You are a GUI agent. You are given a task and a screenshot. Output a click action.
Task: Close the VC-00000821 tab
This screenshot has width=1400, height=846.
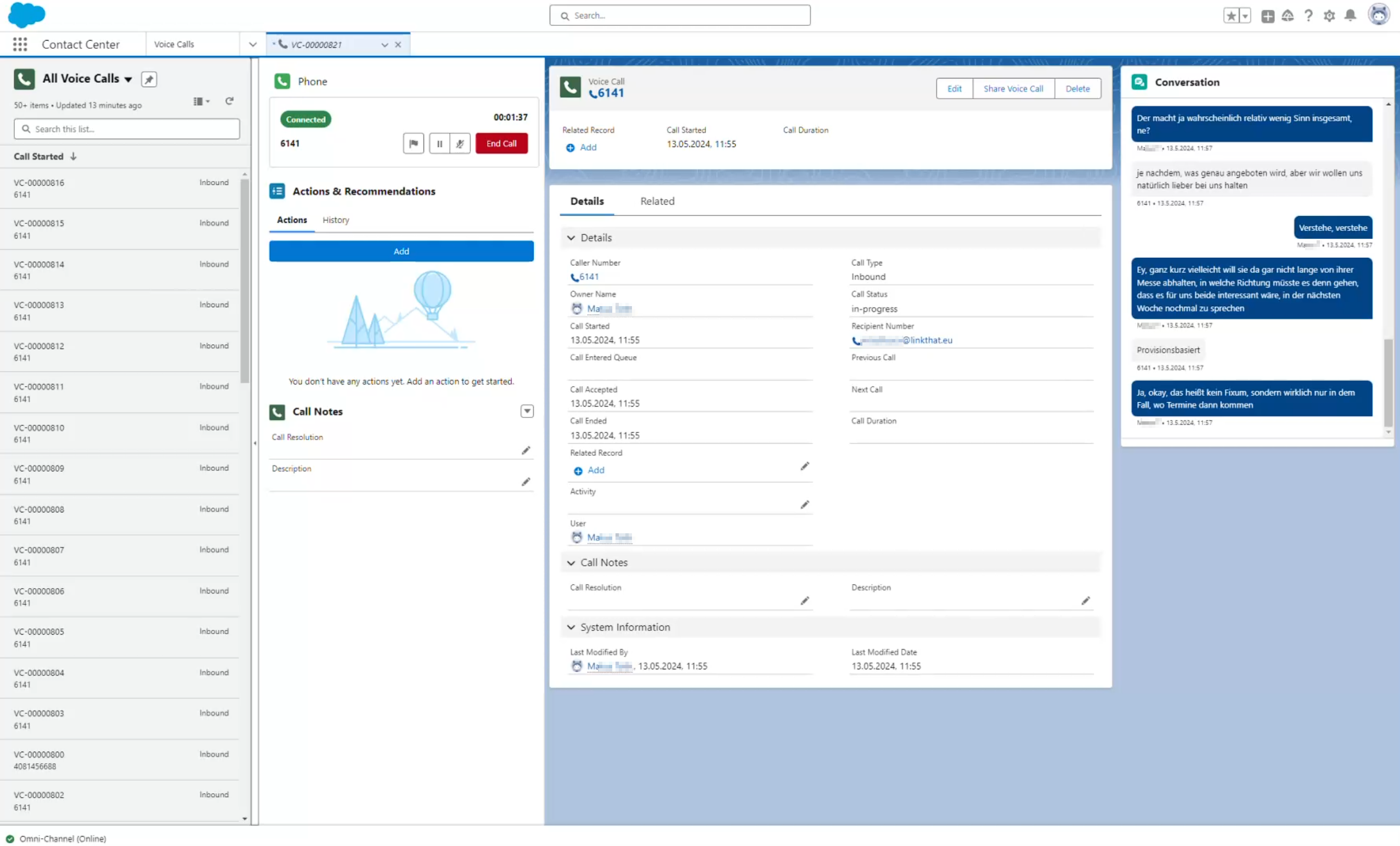398,45
